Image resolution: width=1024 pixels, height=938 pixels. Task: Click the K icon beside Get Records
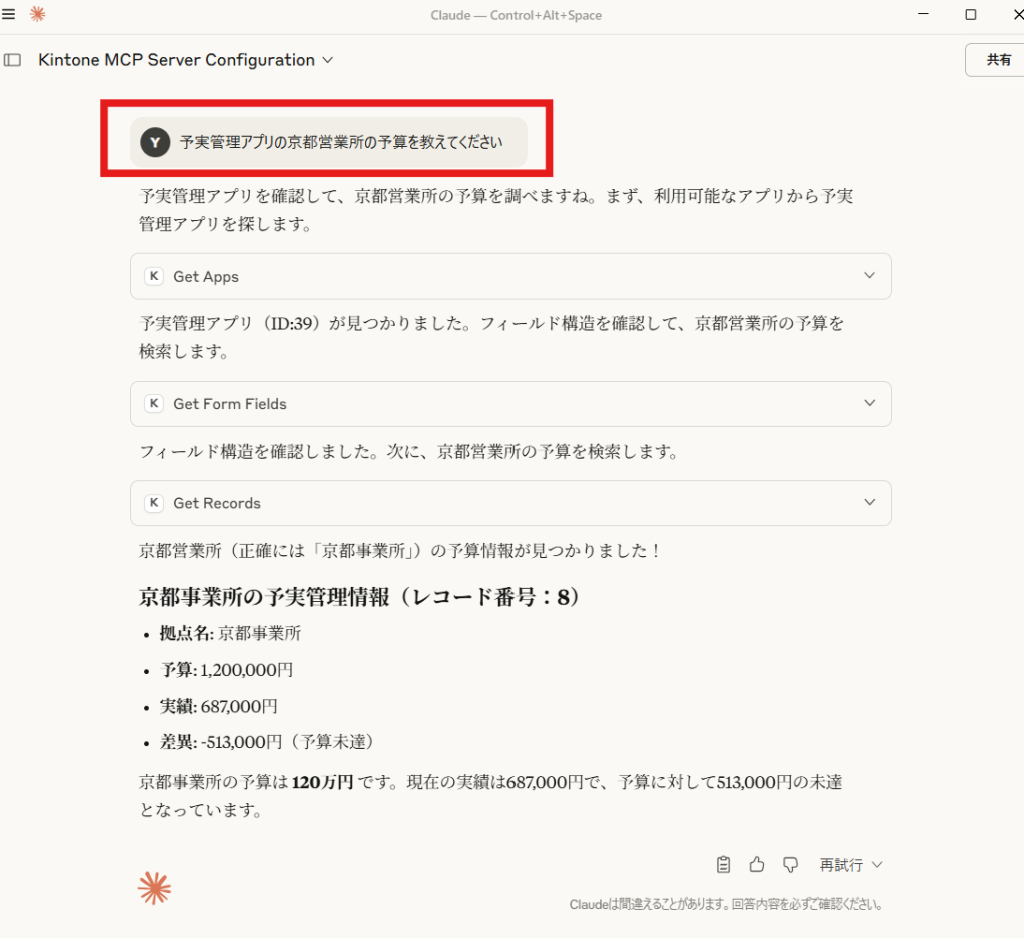pos(154,503)
